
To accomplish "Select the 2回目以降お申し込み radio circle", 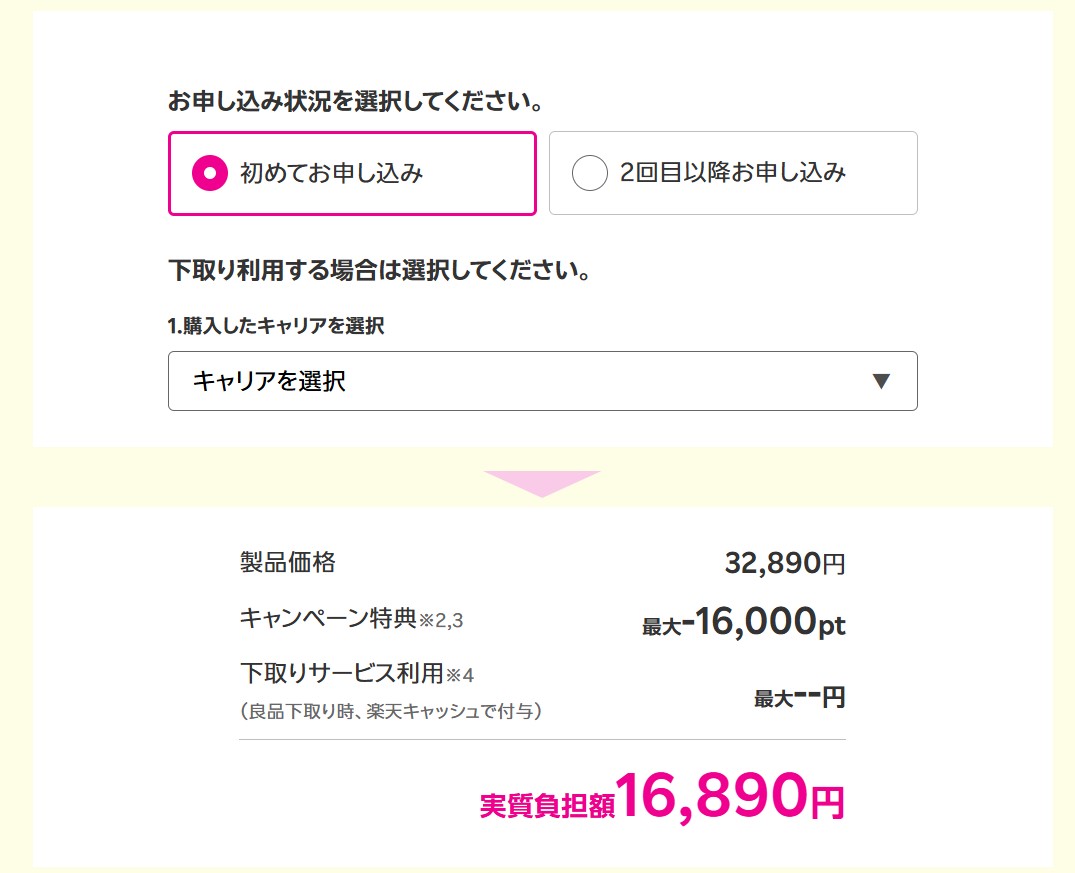I will (x=589, y=174).
